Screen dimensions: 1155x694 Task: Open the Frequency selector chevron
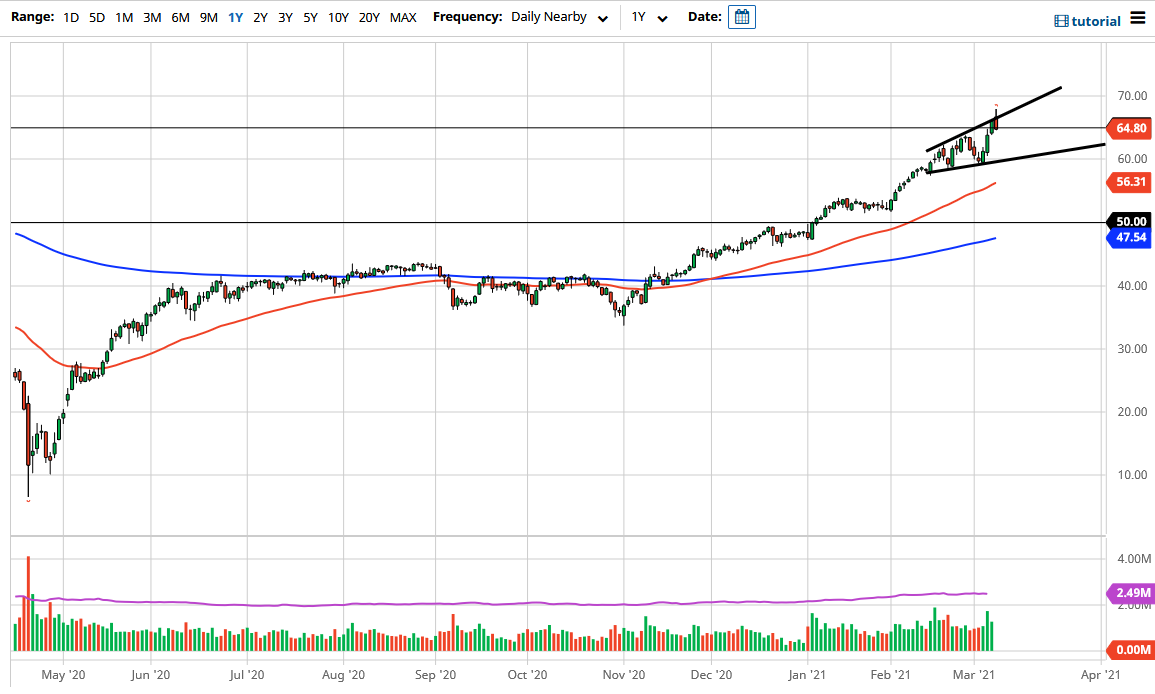pos(602,18)
